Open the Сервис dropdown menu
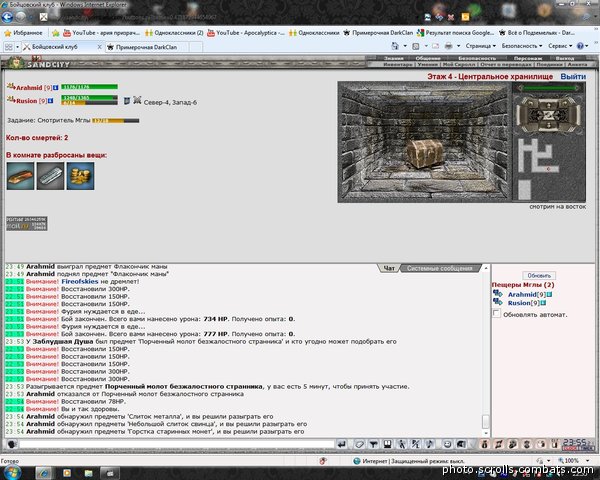The width and height of the screenshot is (600, 480). [560, 46]
